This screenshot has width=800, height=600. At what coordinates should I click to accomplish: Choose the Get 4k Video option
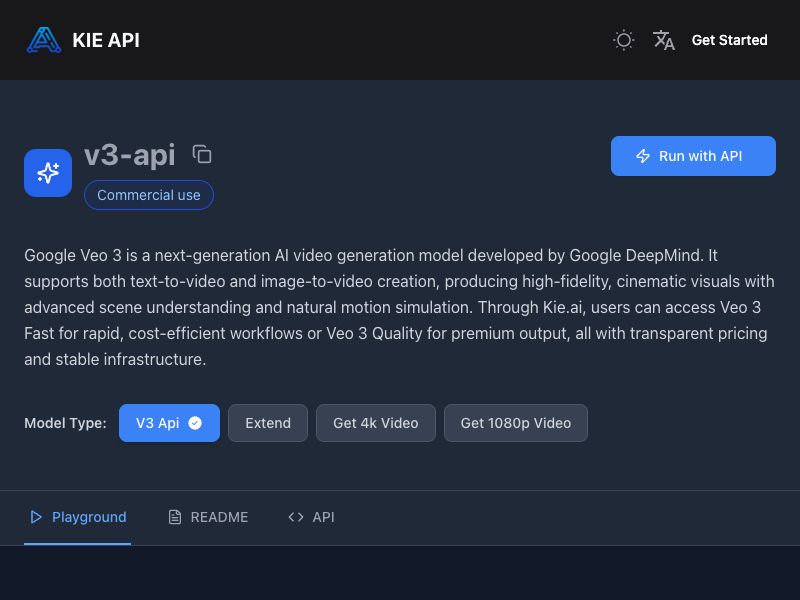375,423
